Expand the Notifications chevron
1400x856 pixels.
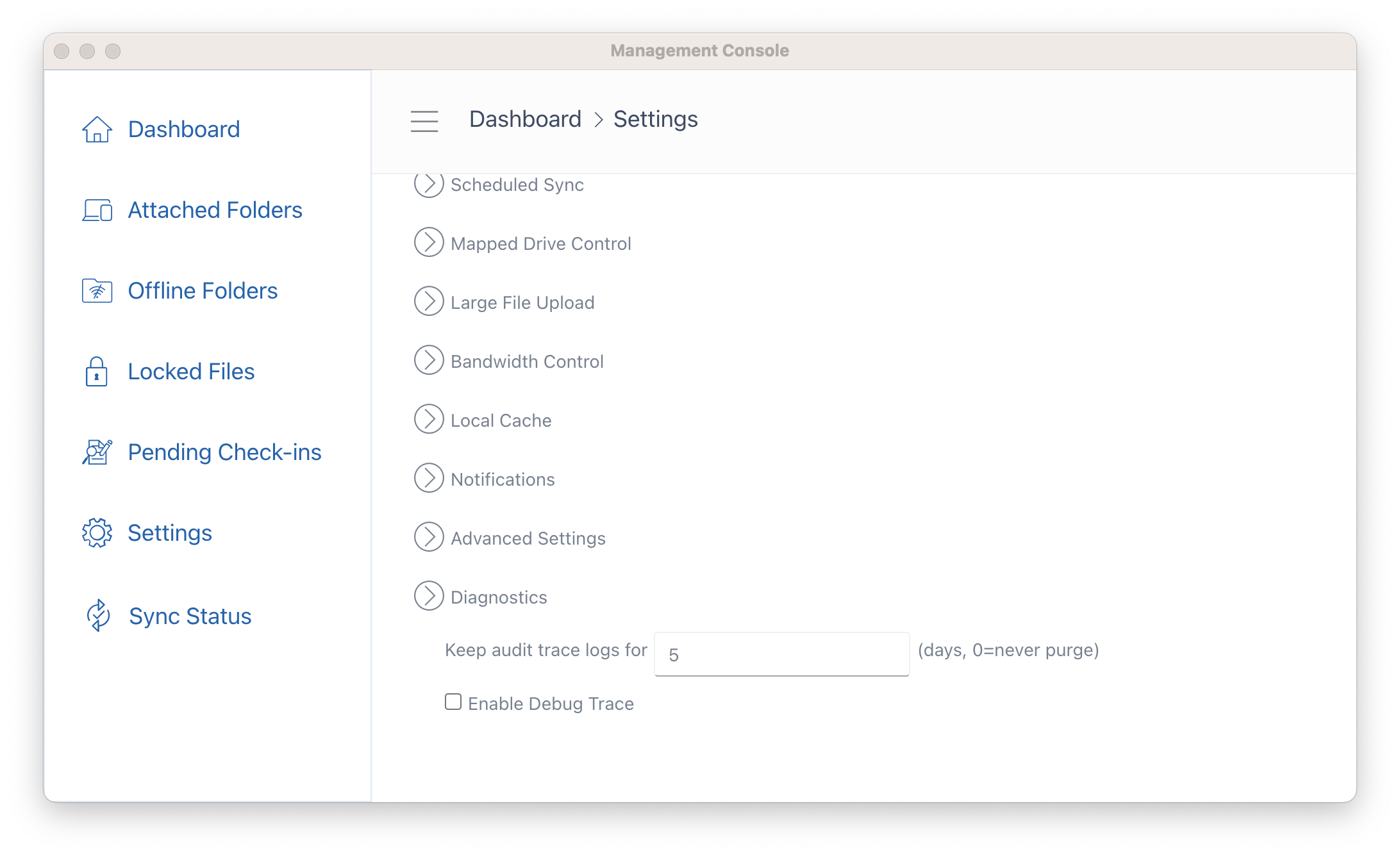[x=429, y=478]
